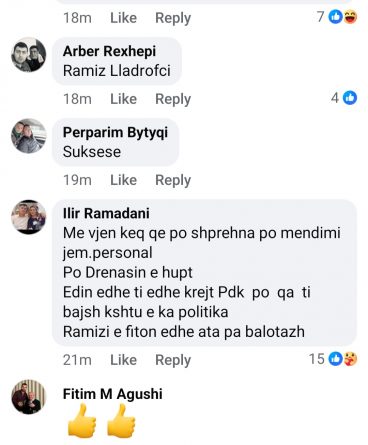View the like reaction on Arber Rexhepi's comment
Screen dimensions: 368x445
pyautogui.click(x=350, y=98)
